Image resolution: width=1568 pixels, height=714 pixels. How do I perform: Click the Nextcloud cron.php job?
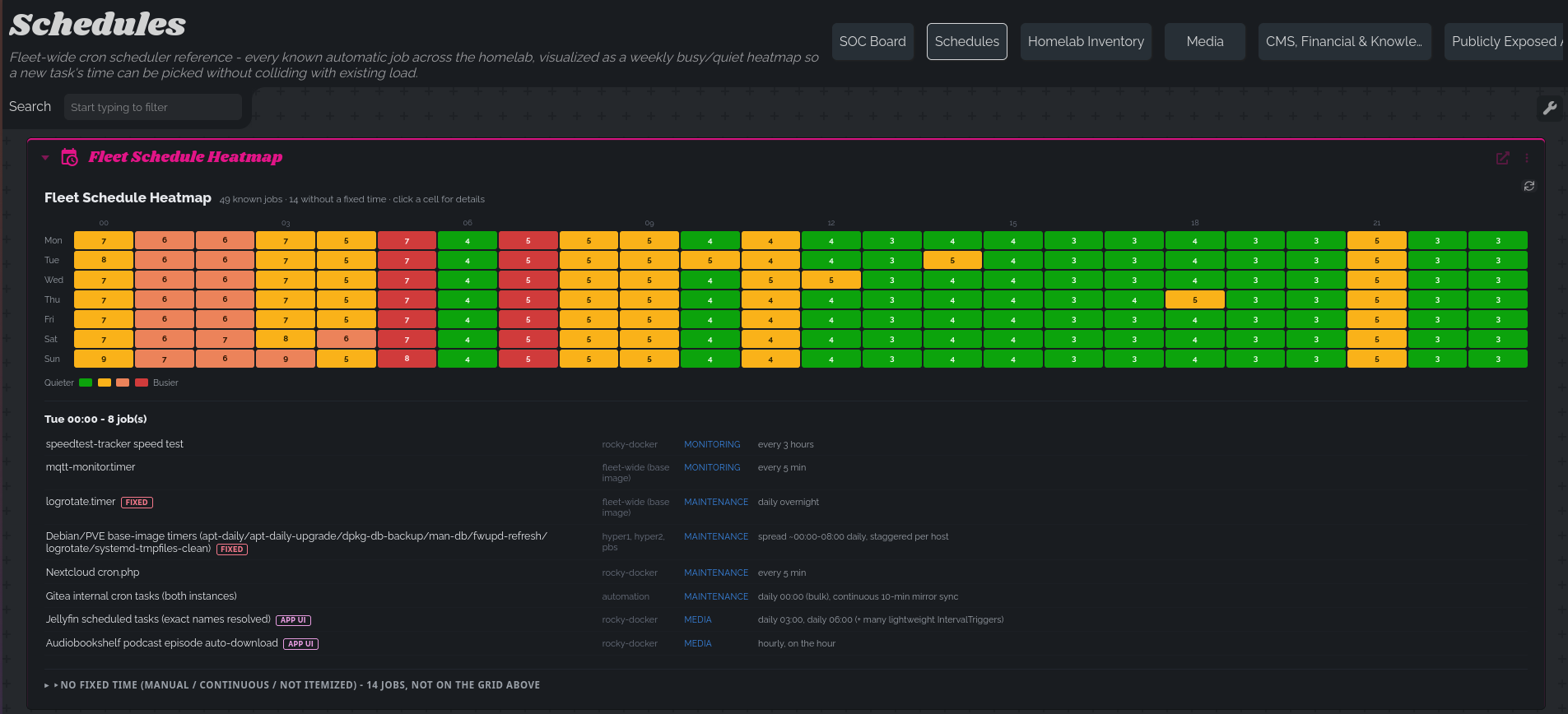tap(92, 573)
